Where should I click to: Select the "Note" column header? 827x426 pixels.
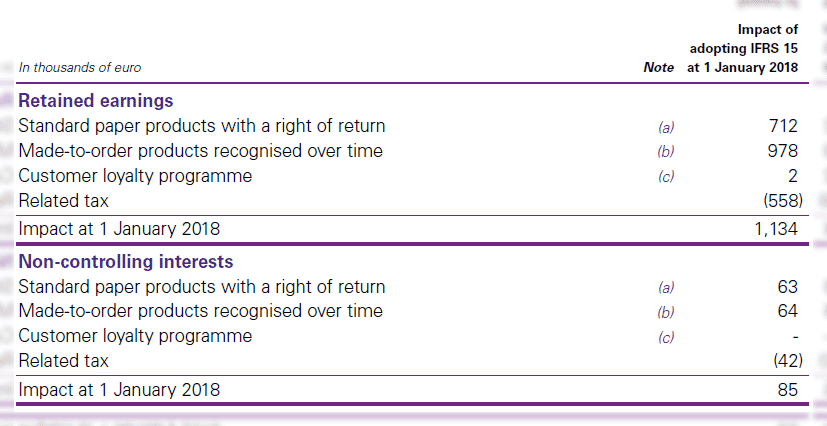pyautogui.click(x=659, y=68)
